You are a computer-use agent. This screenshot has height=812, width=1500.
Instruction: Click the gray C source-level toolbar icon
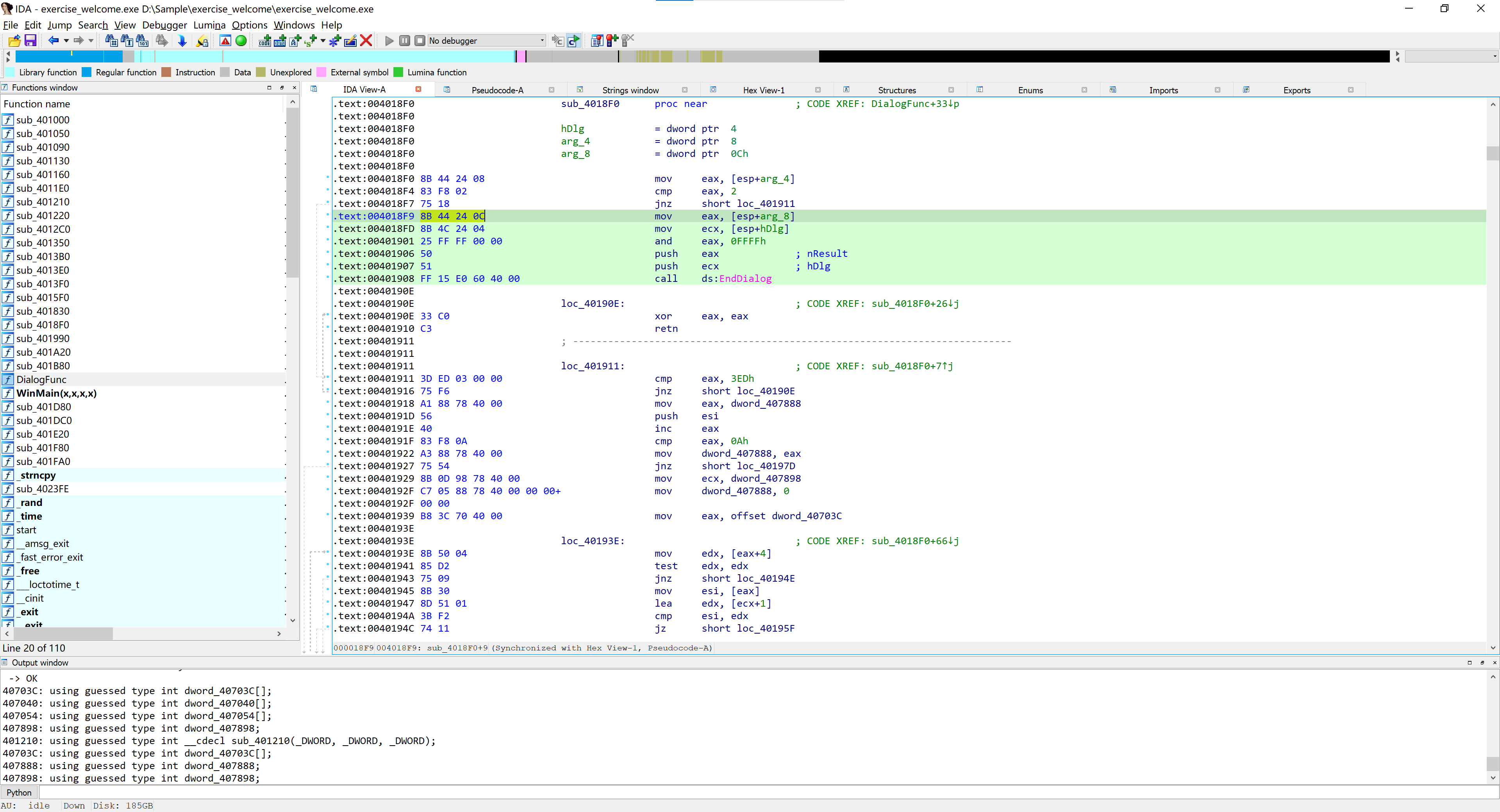[558, 41]
